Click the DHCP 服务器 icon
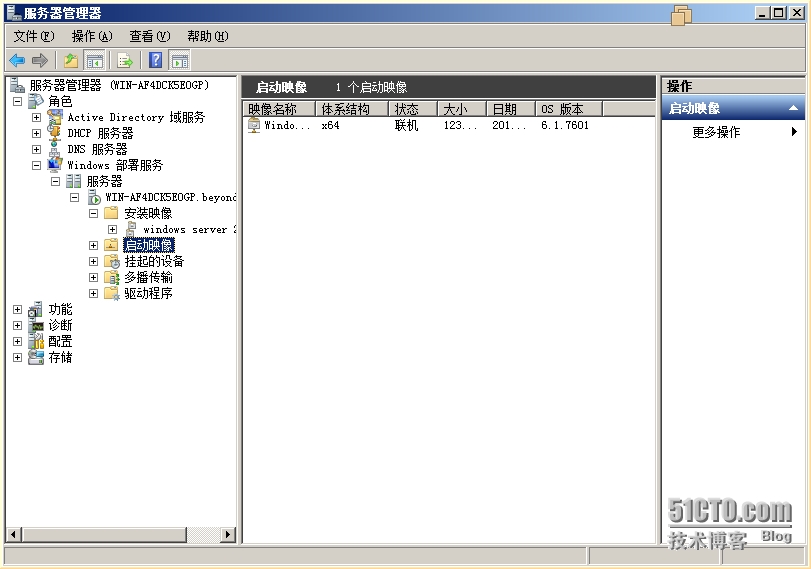 click(54, 133)
